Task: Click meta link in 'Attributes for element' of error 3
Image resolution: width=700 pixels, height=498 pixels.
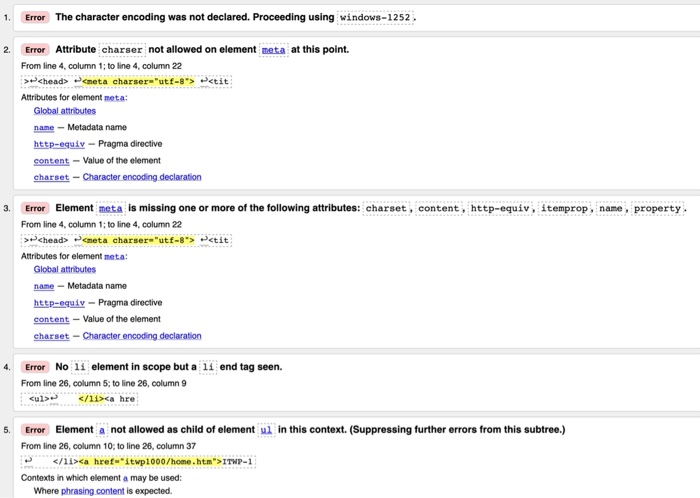Action: tap(114, 256)
